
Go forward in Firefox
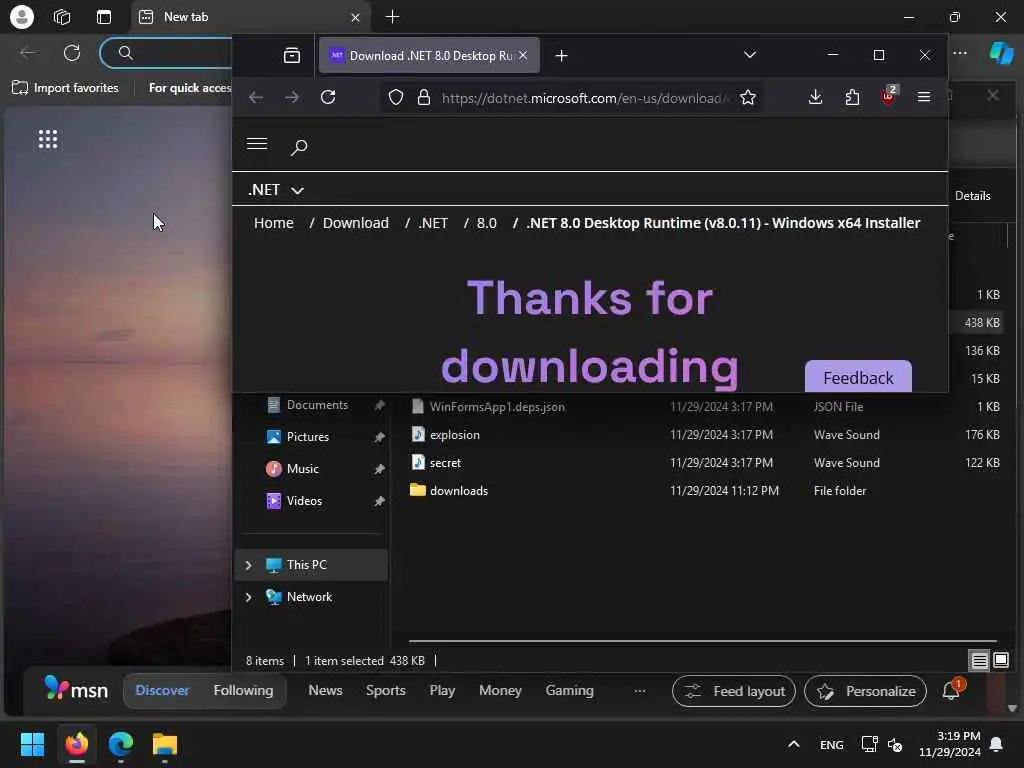(x=292, y=97)
